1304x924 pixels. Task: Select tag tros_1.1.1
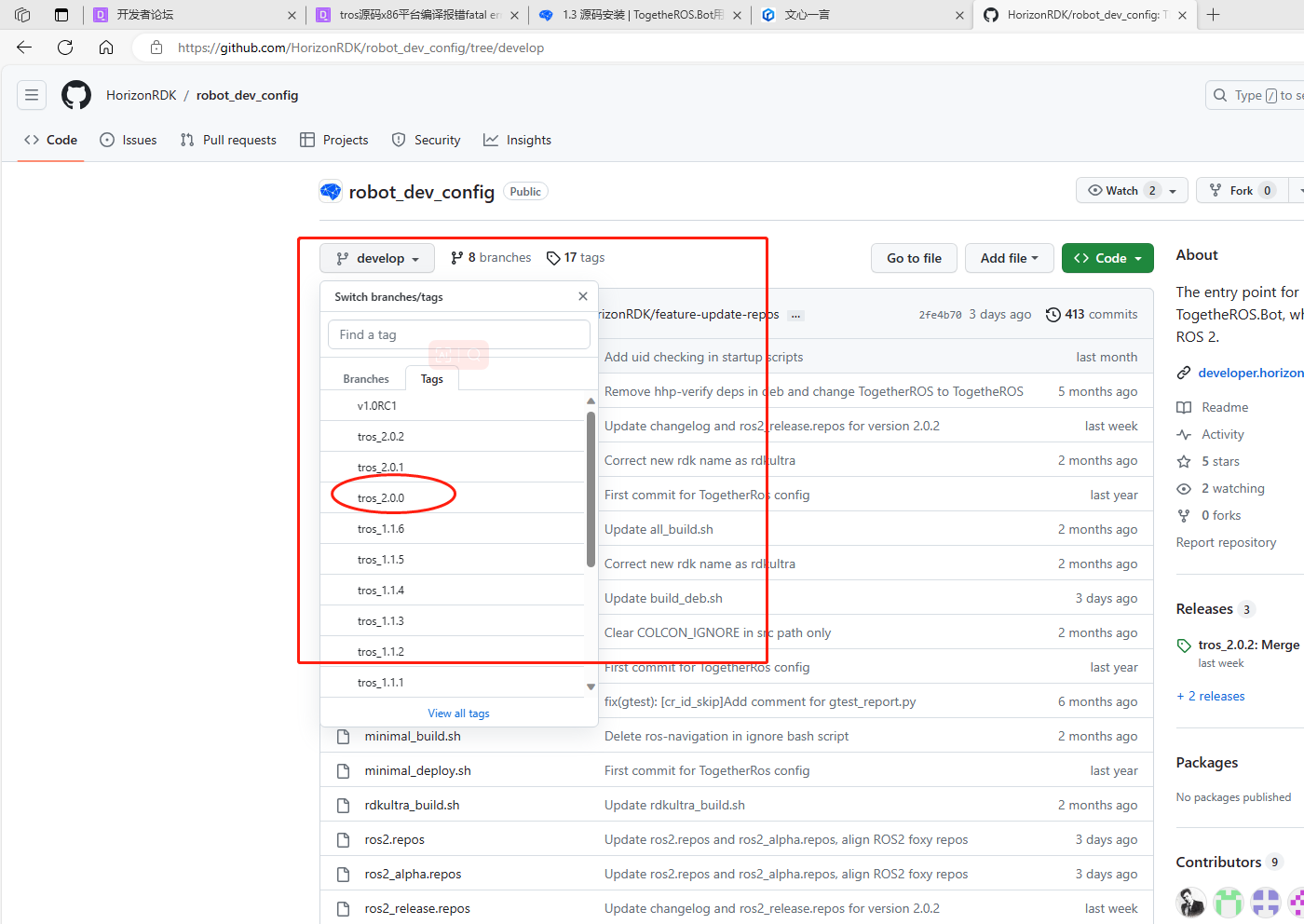[x=452, y=683]
